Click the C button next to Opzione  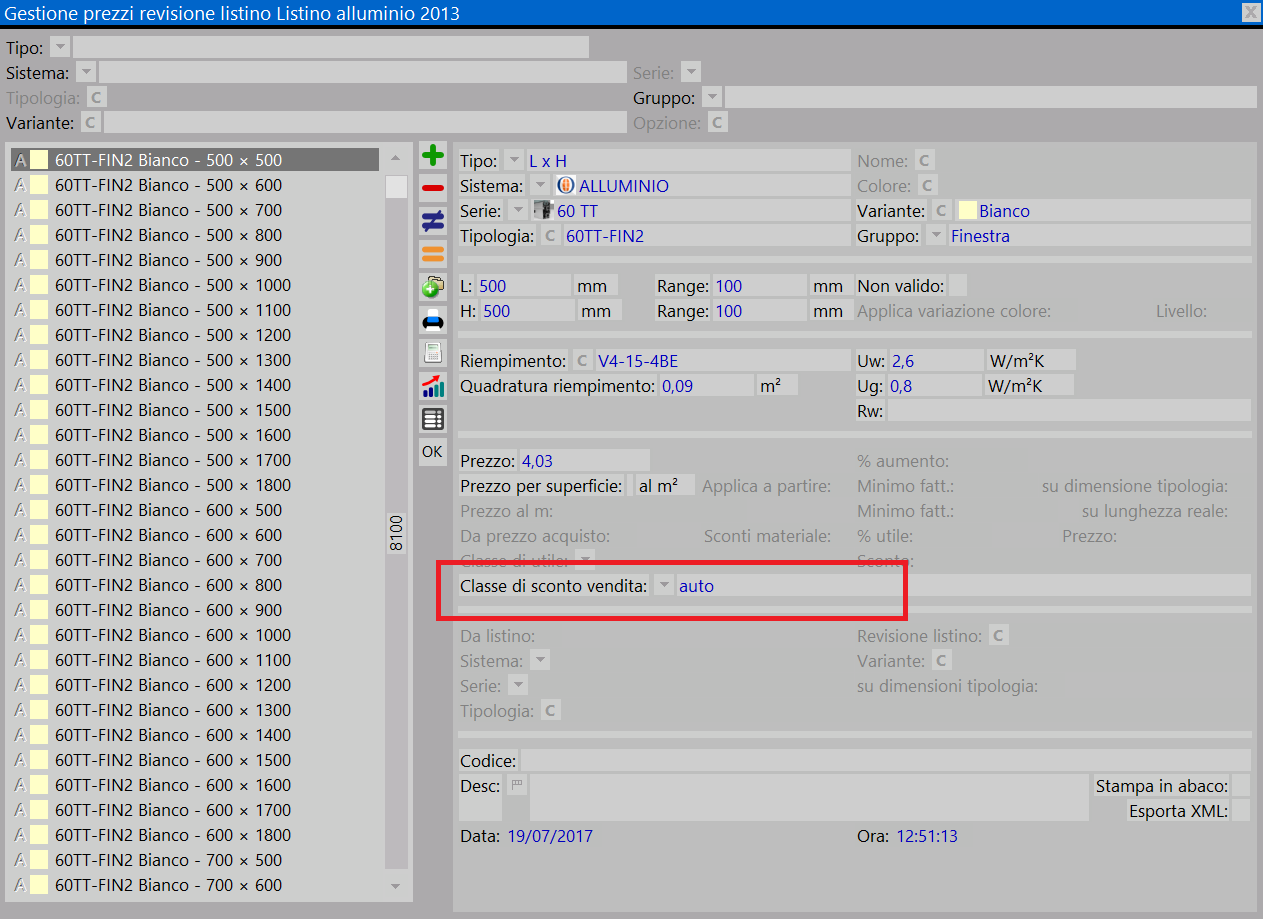pos(717,123)
